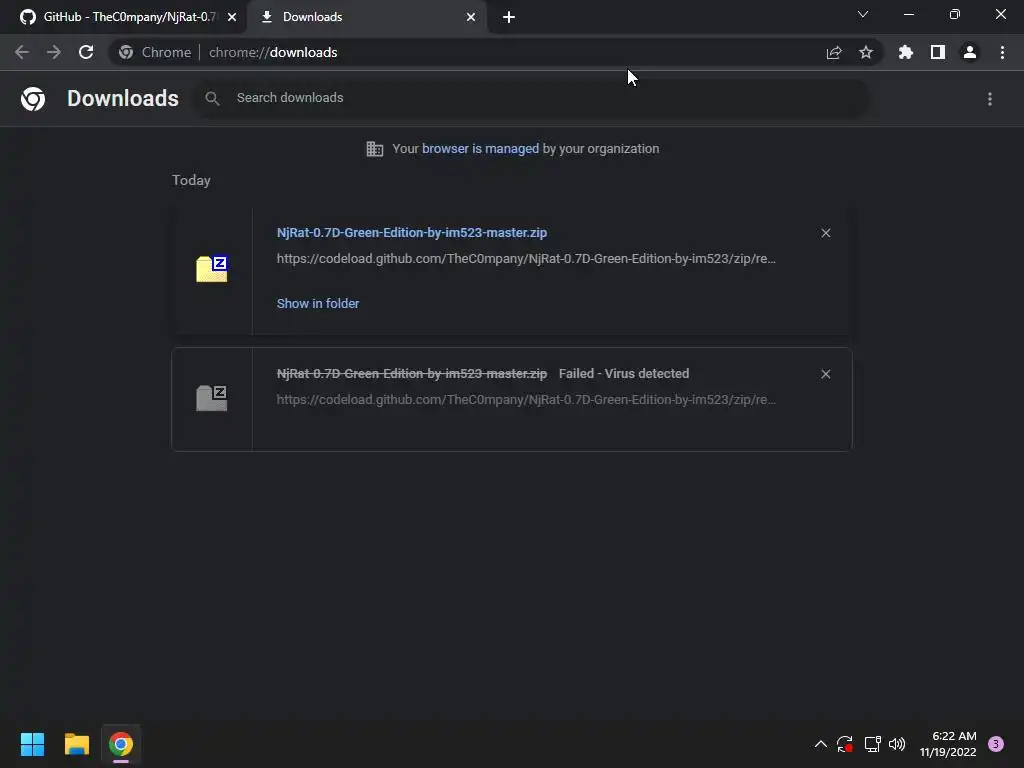Open the Extensions puzzle icon
This screenshot has width=1024, height=768.
point(906,52)
